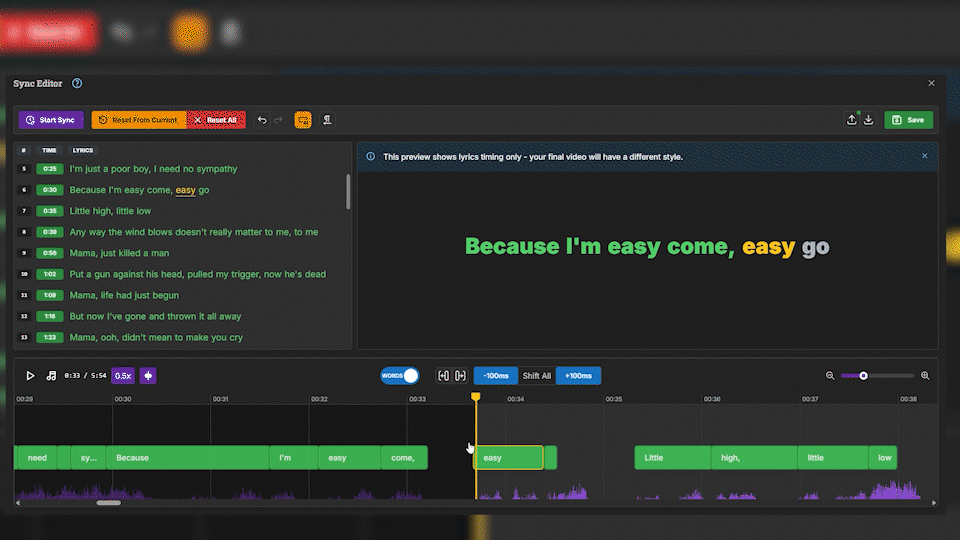Screen dimensions: 960x540
Task: Select the 'sy...' word block on timeline
Action: coord(89,457)
